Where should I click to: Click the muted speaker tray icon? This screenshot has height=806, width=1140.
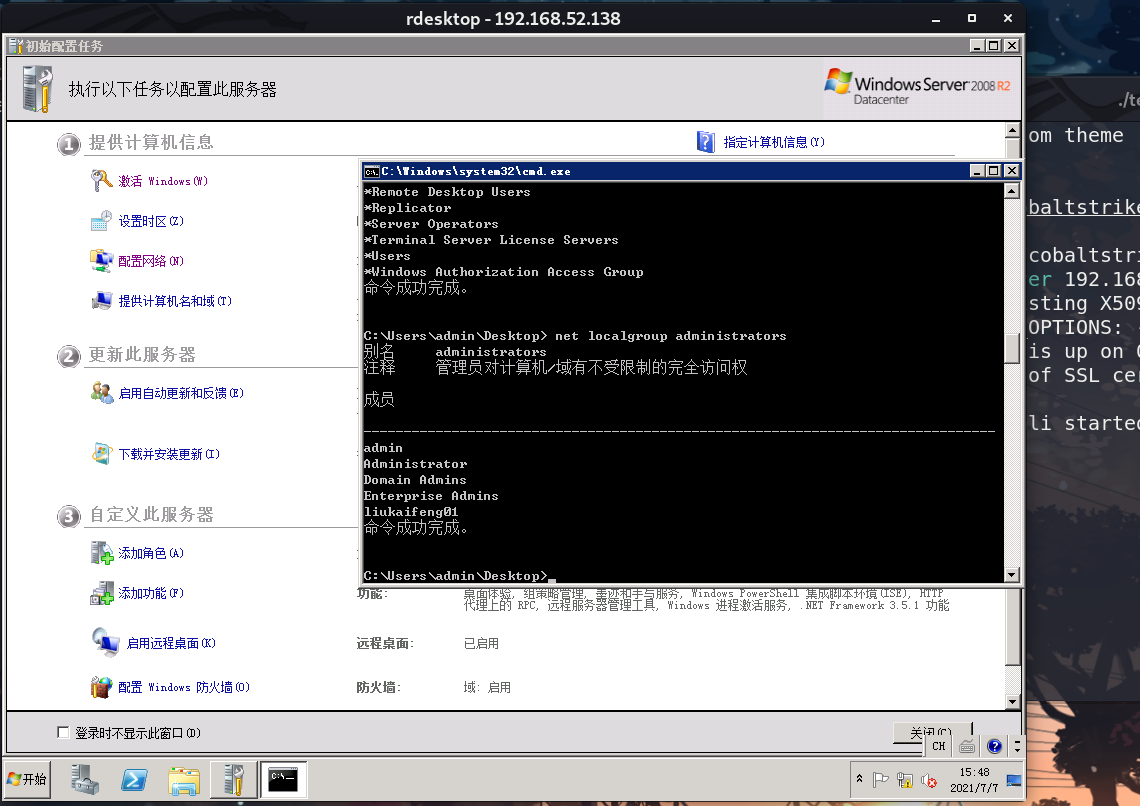coord(928,780)
